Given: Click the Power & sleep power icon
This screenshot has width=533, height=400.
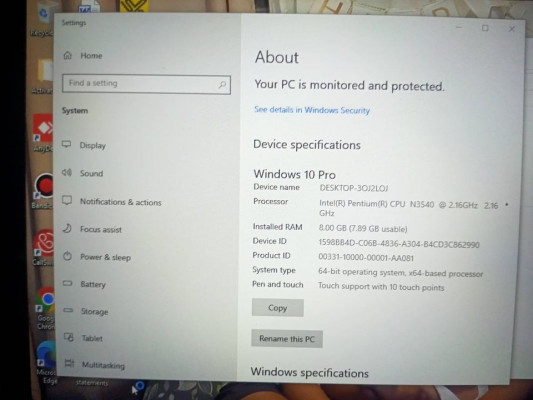Looking at the screenshot, I should (x=68, y=256).
